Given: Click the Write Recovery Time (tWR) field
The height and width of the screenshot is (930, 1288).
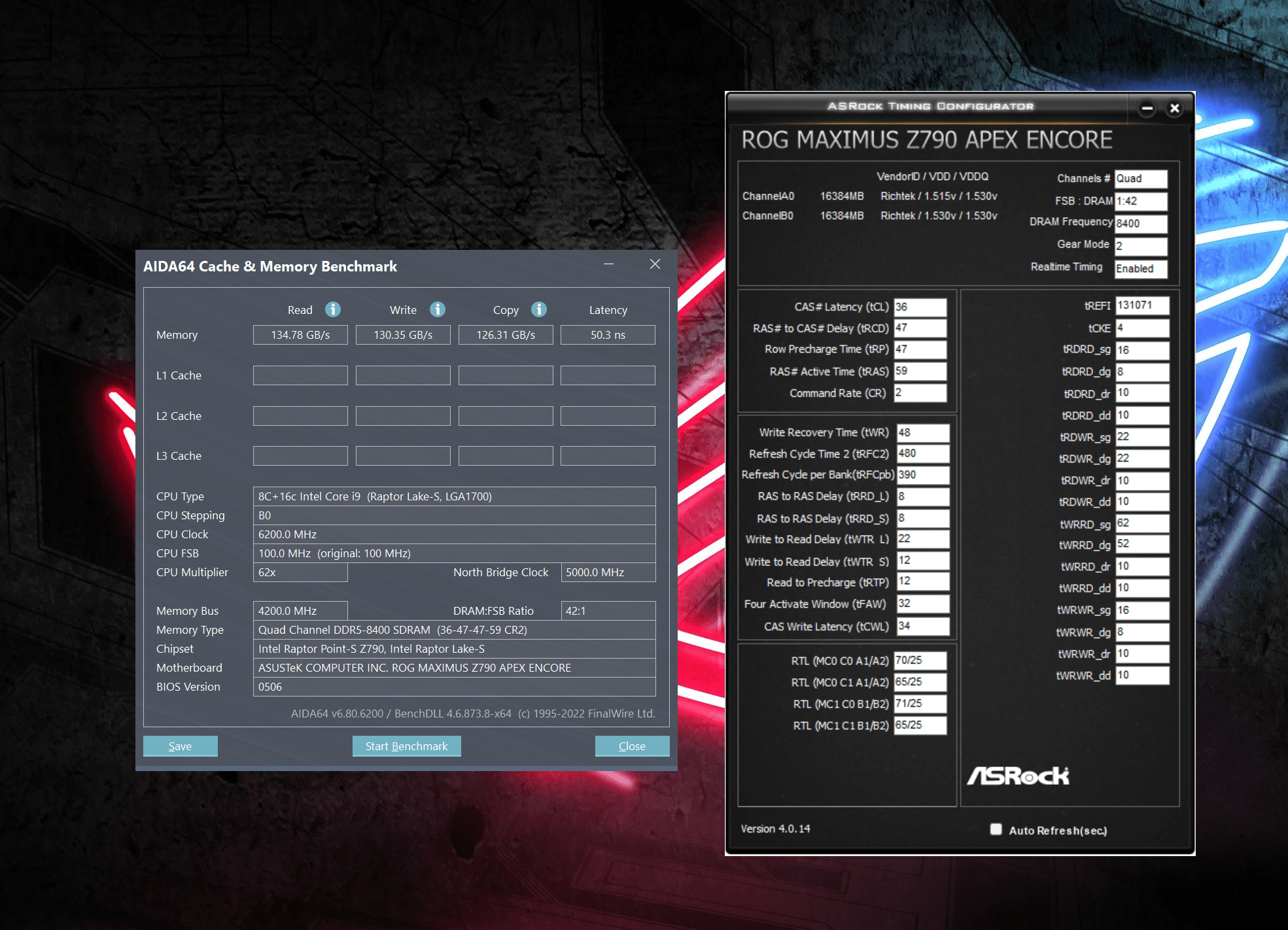Looking at the screenshot, I should pos(923,432).
